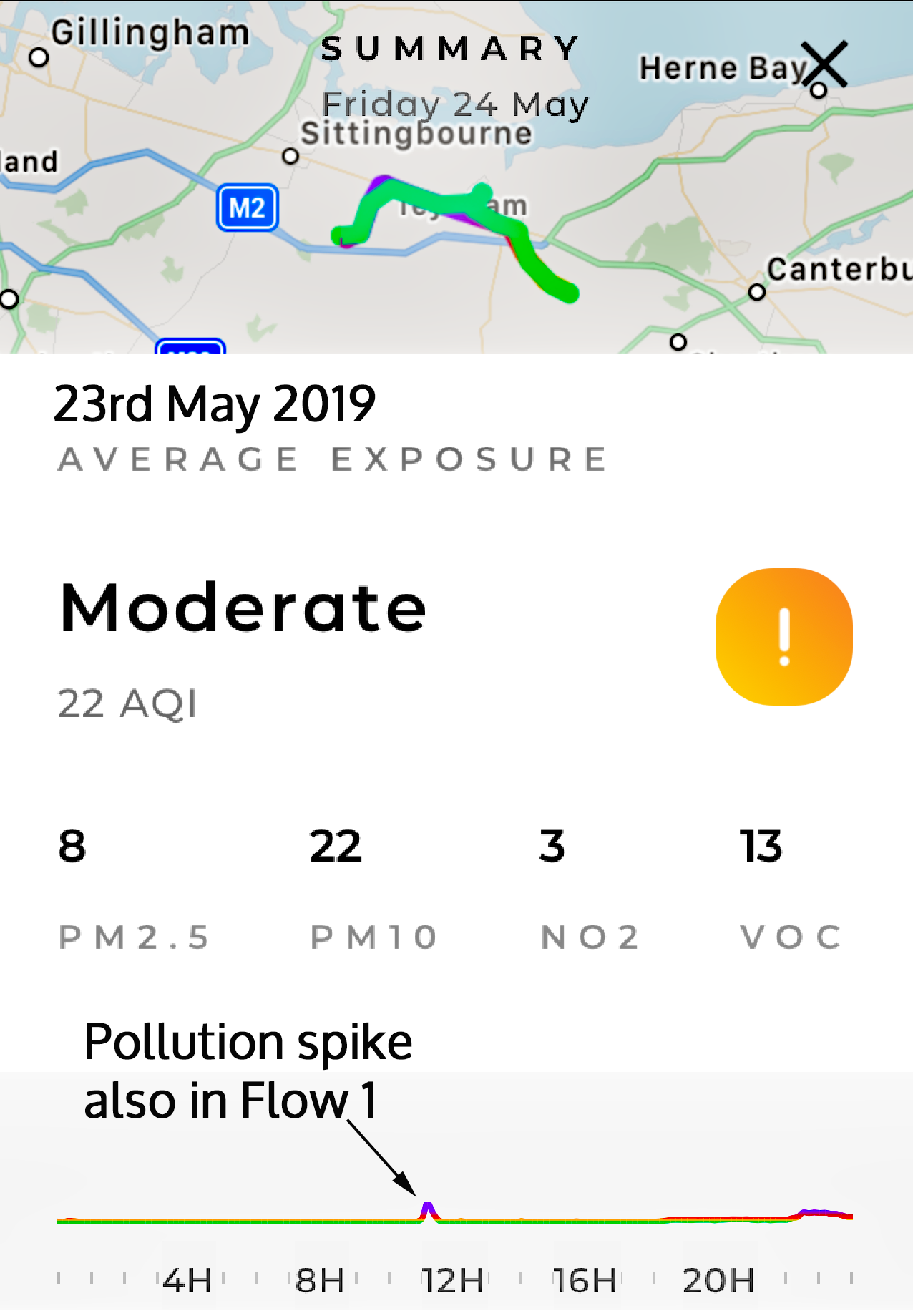Select the NO2 reading of 3
Image resolution: width=913 pixels, height=1316 pixels.
click(x=552, y=846)
